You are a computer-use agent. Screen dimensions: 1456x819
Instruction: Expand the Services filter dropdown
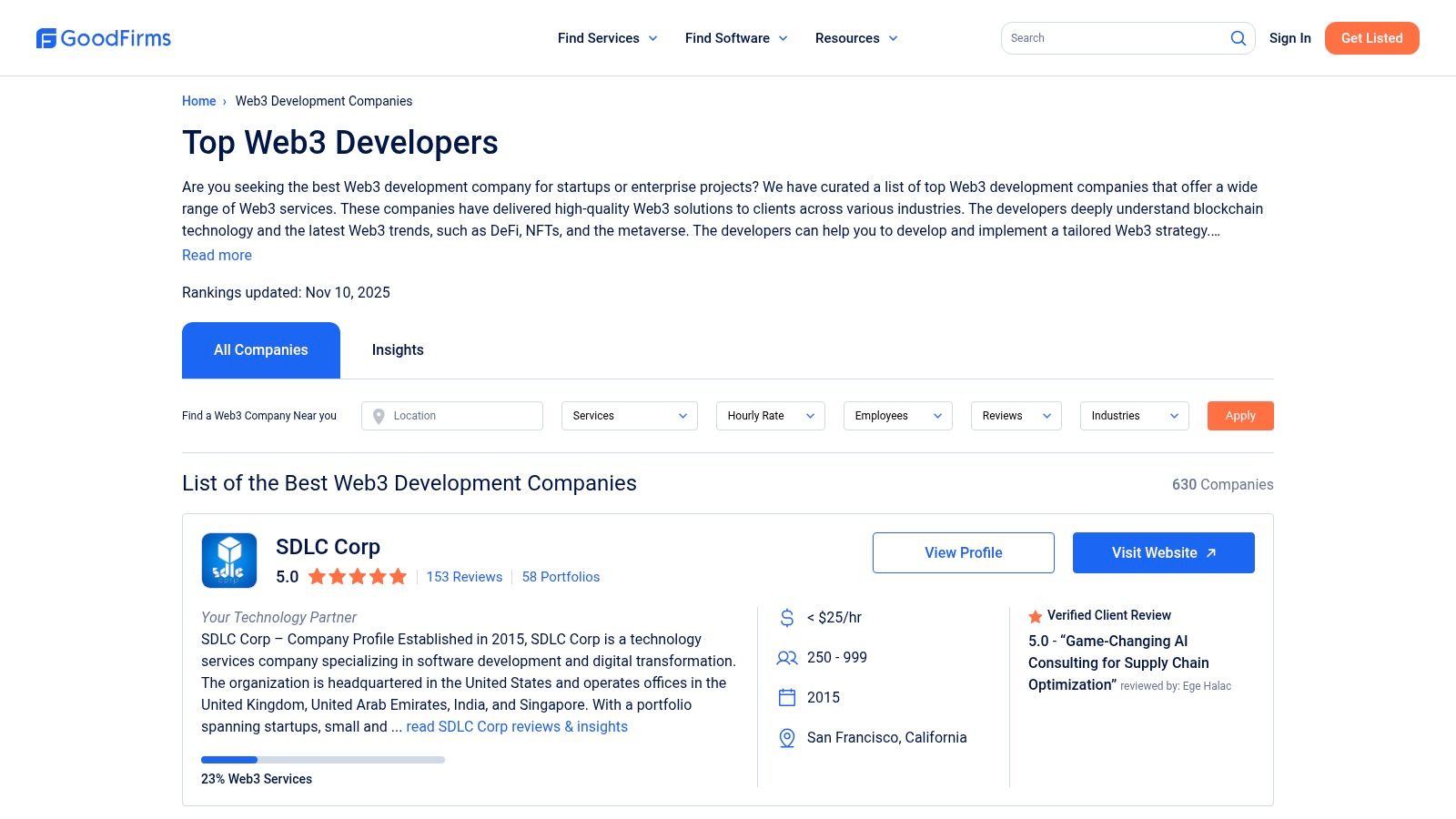[630, 416]
